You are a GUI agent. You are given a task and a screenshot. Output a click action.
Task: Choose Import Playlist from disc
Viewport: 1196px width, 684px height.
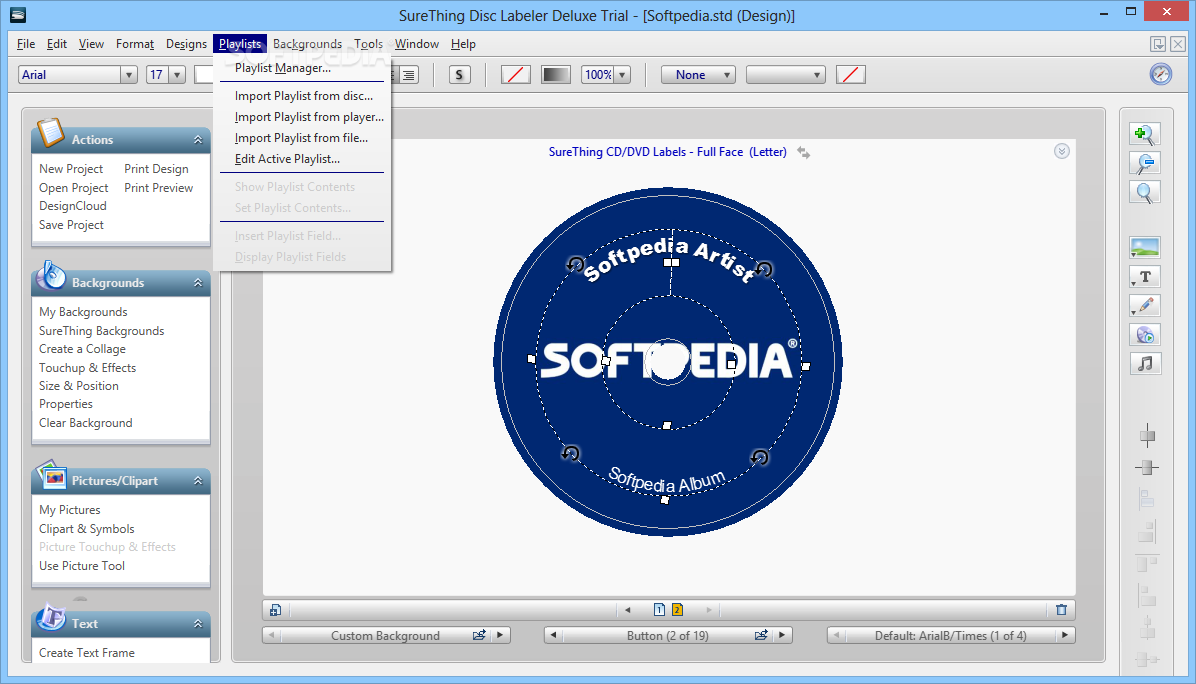tap(302, 96)
